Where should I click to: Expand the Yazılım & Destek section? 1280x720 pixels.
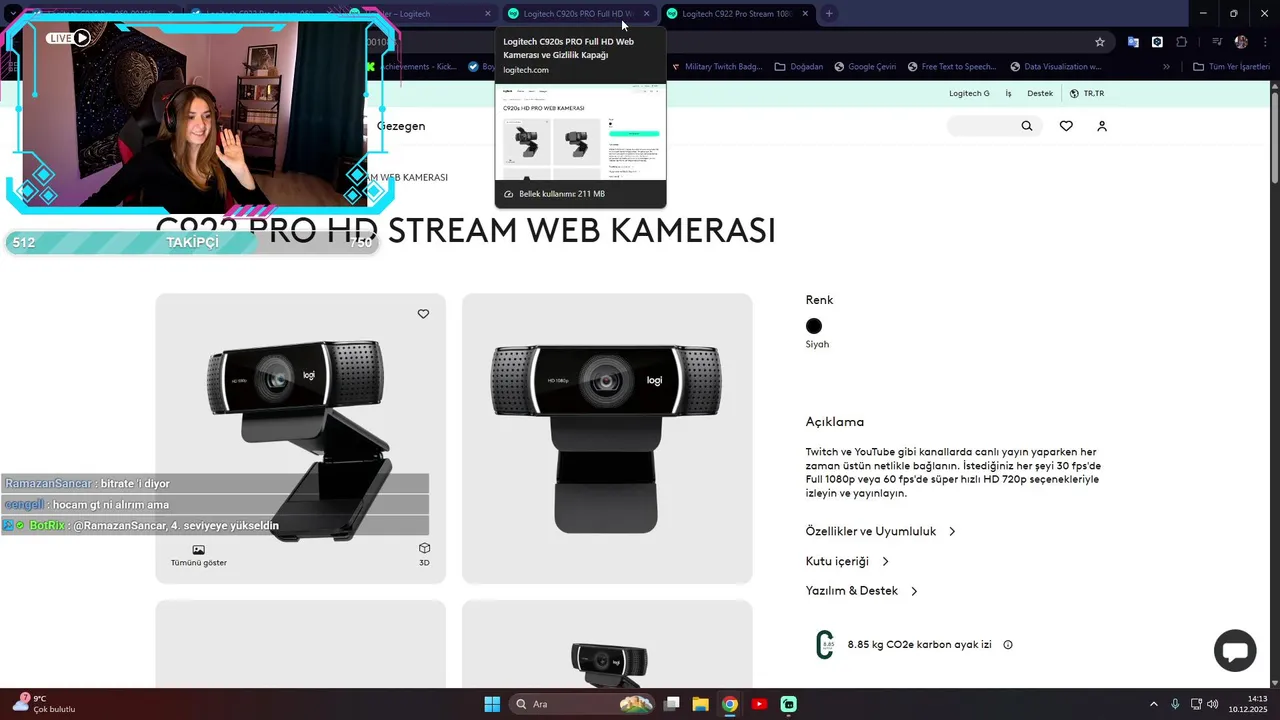[862, 591]
